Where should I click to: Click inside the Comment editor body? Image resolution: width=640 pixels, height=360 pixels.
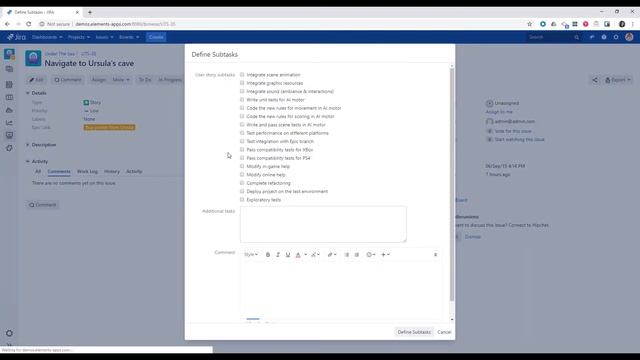tap(341, 290)
